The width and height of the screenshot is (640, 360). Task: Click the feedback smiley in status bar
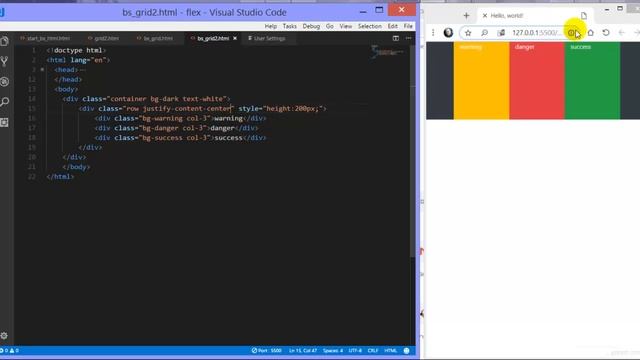pyautogui.click(x=407, y=351)
